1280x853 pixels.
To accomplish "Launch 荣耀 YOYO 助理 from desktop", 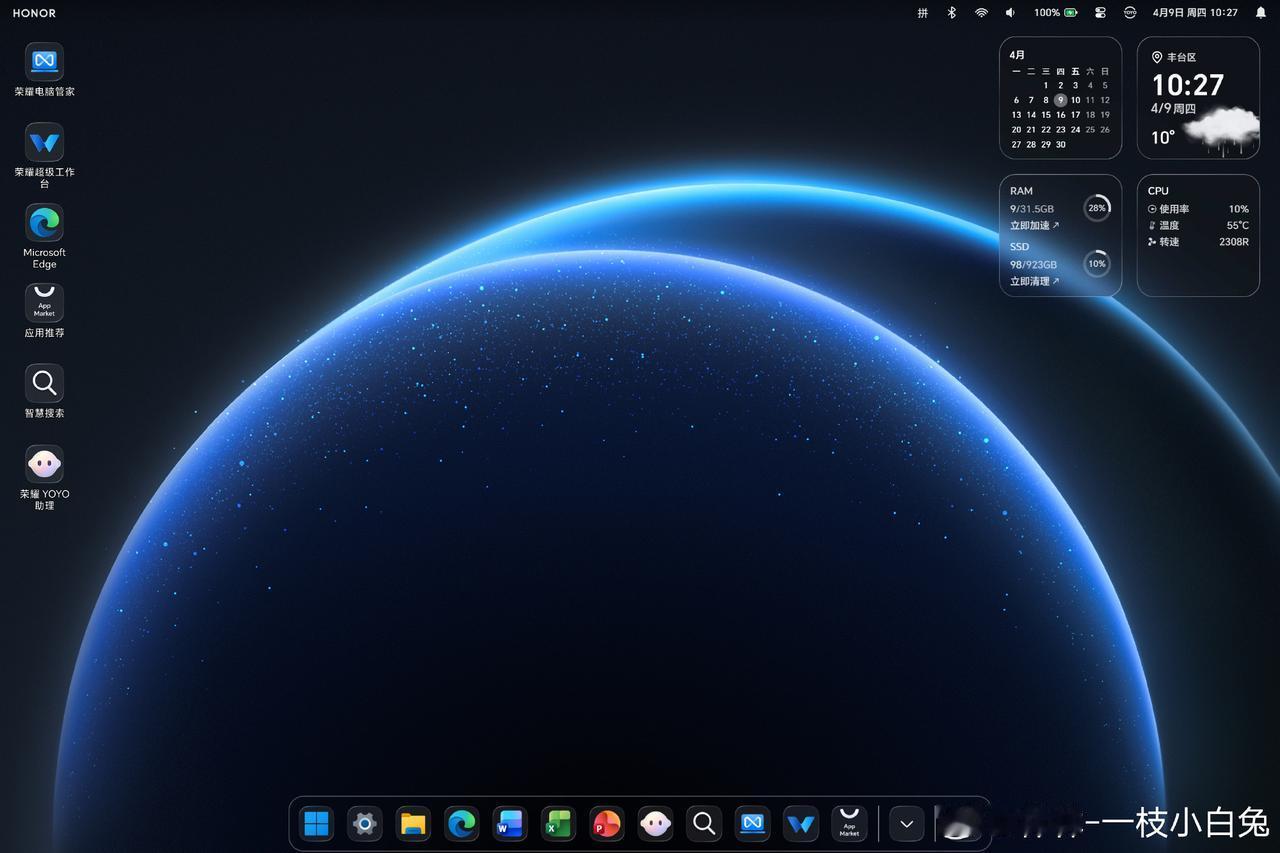I will tap(44, 465).
